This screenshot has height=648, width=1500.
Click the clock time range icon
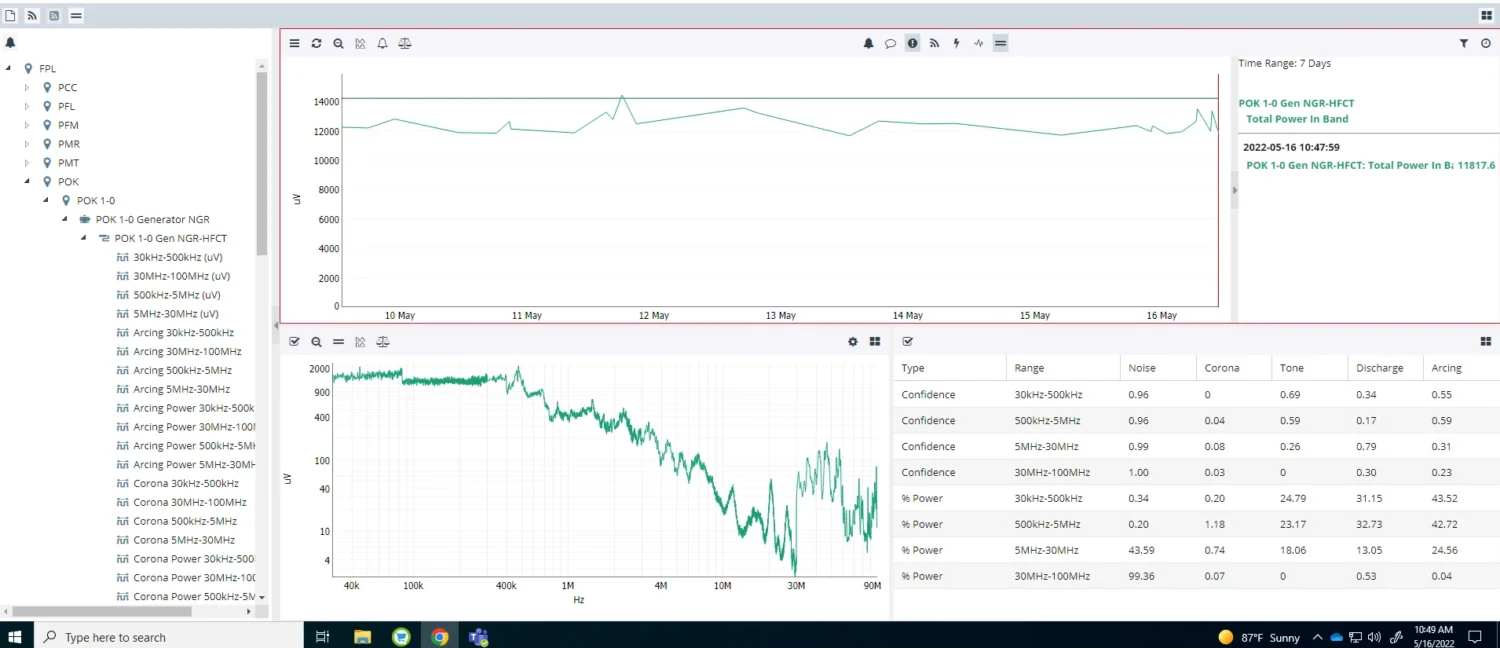click(1486, 43)
